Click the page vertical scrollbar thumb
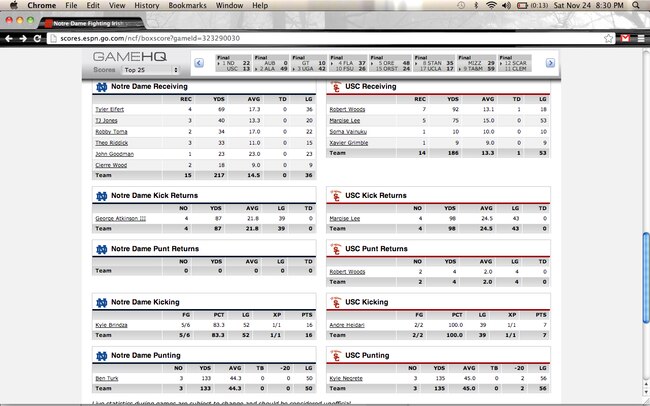This screenshot has height=406, width=650. pyautogui.click(x=646, y=278)
